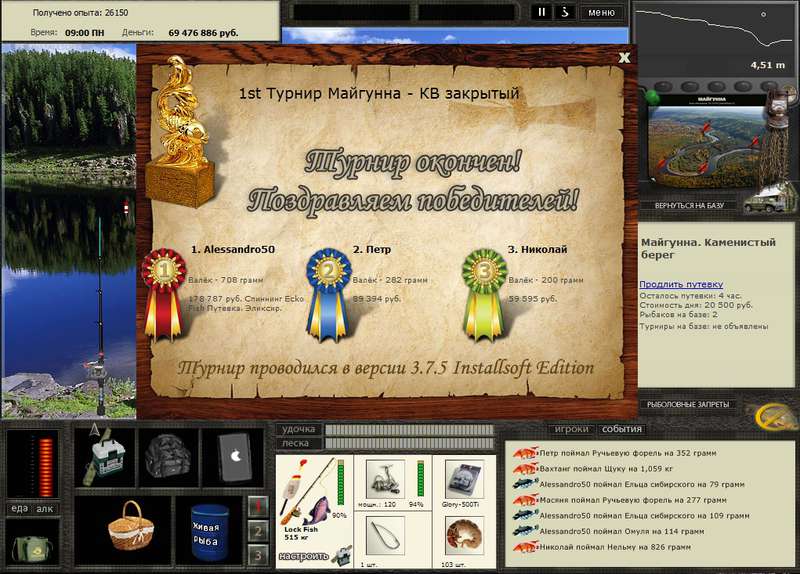This screenshot has height=574, width=800.
Task: Click the golden fish trophy statue
Action: pos(181,133)
